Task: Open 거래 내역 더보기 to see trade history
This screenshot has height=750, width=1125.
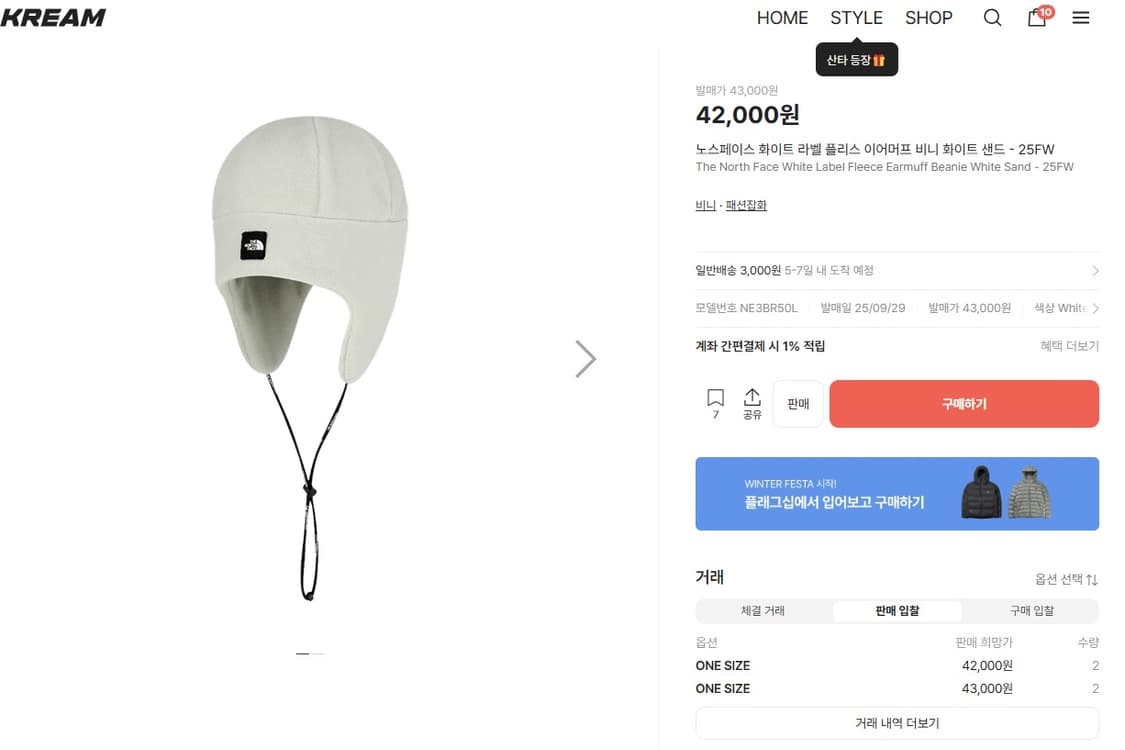Action: (897, 722)
